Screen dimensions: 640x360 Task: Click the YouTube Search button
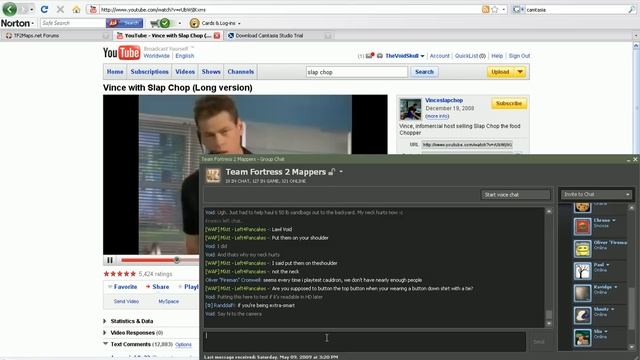pyautogui.click(x=424, y=72)
